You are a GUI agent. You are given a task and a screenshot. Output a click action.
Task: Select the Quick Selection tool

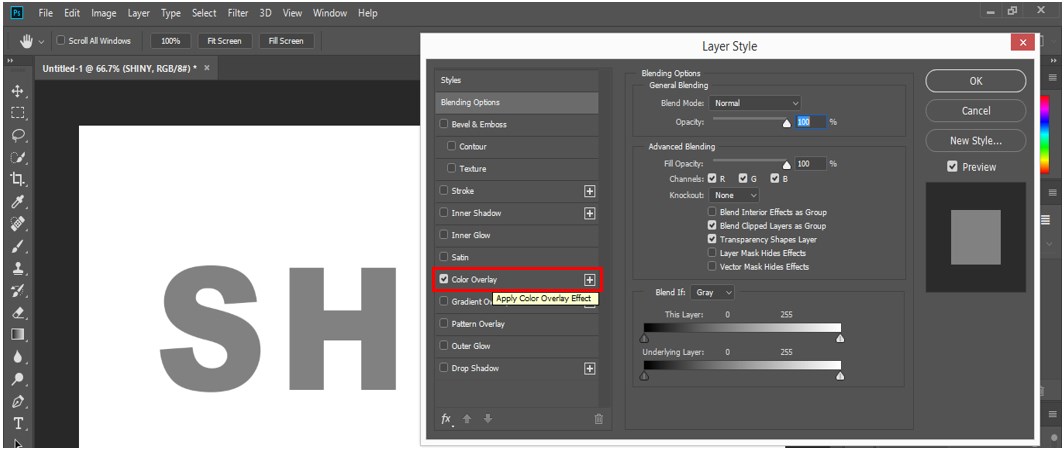[18, 158]
